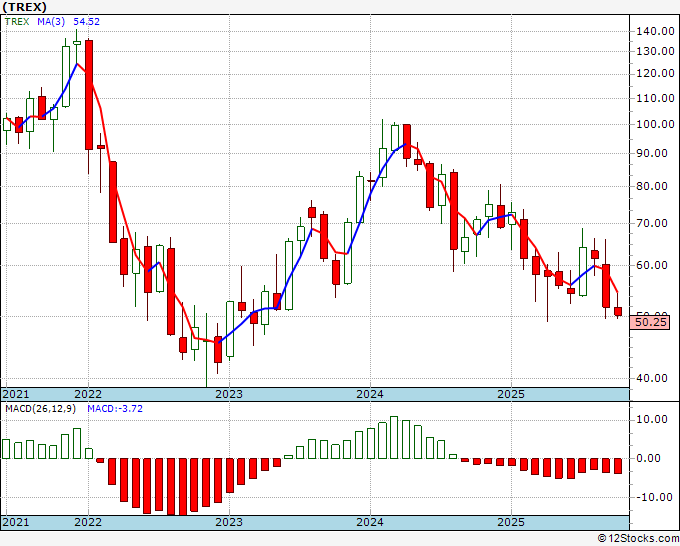Click the 12Stocks.com copyright text
The height and width of the screenshot is (546, 680).
[x=638, y=538]
